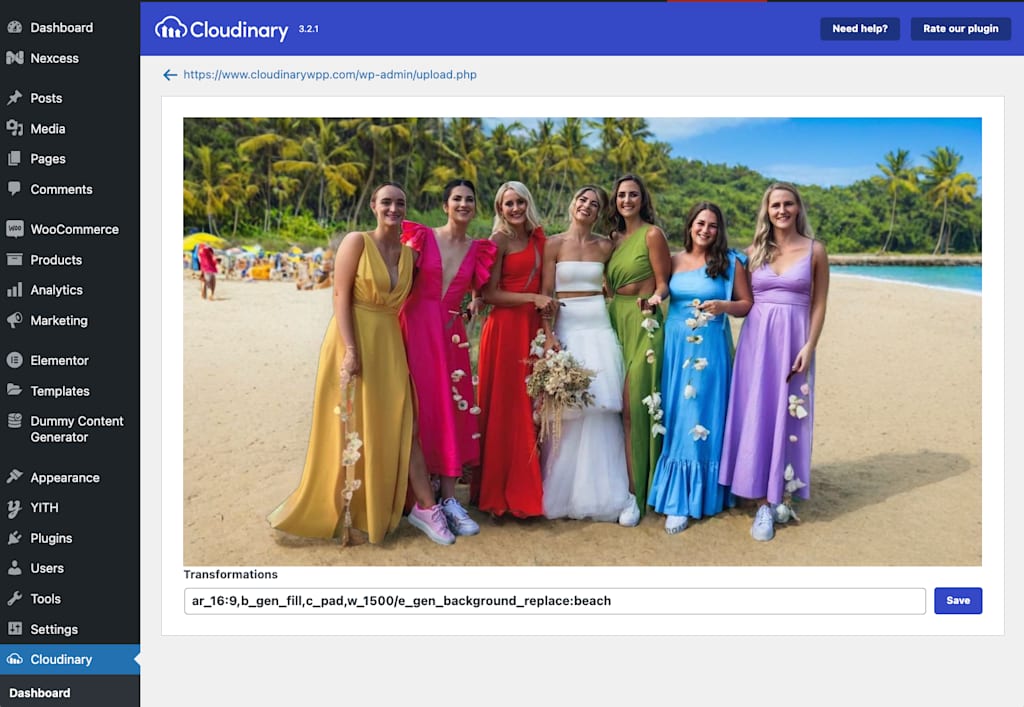Click the Need help? button
Screen dimensions: 1024x707
click(x=859, y=29)
